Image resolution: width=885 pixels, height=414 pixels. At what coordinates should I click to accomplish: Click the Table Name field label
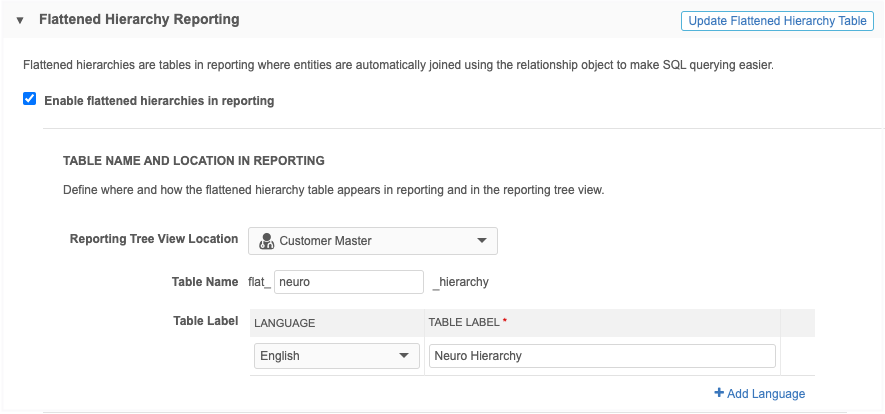pyautogui.click(x=205, y=282)
